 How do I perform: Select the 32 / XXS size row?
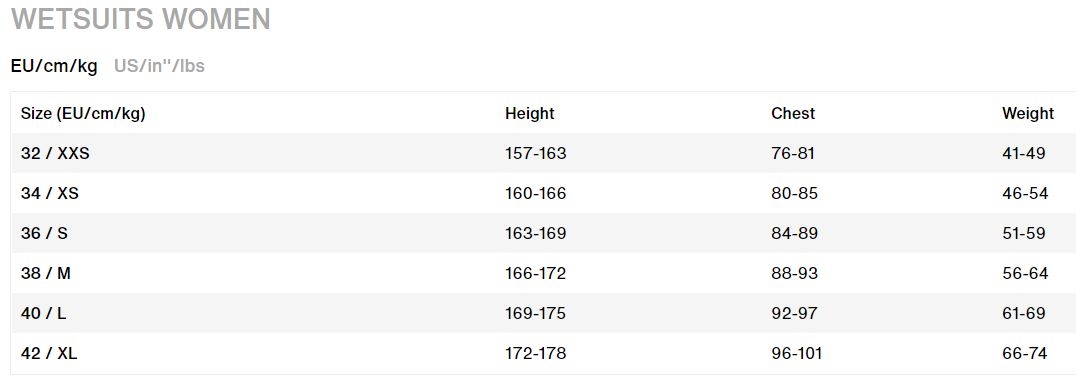tap(543, 153)
